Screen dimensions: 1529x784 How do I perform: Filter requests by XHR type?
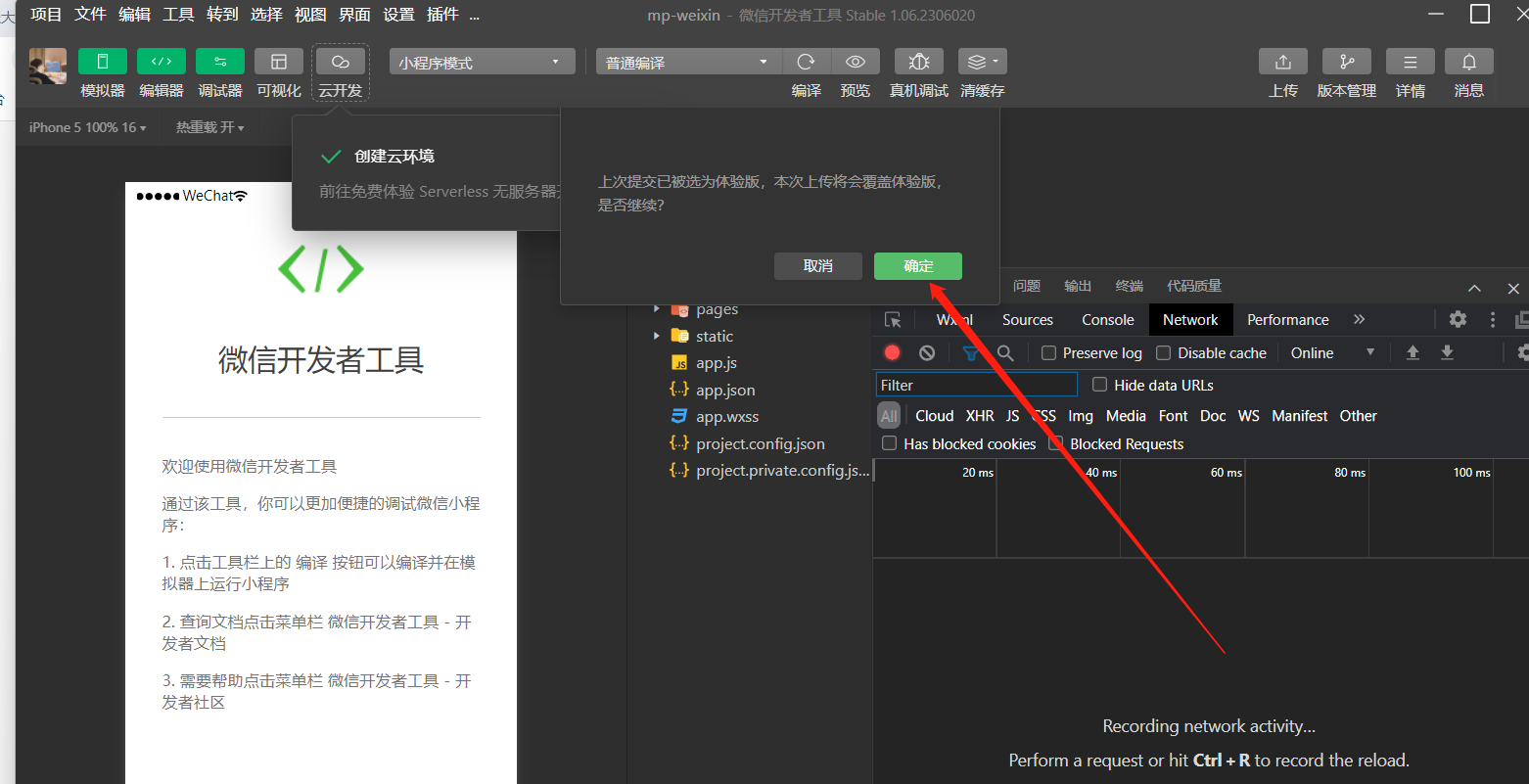pos(980,416)
